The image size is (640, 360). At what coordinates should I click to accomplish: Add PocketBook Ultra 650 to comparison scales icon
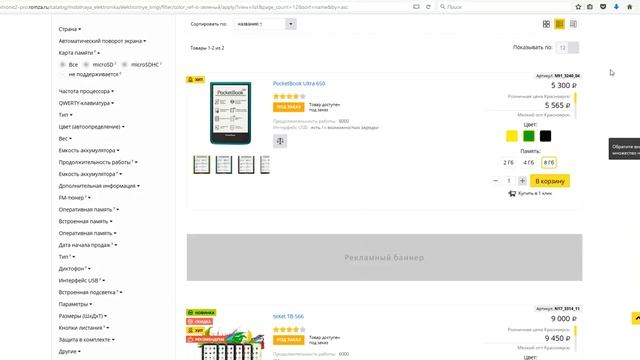[x=280, y=141]
